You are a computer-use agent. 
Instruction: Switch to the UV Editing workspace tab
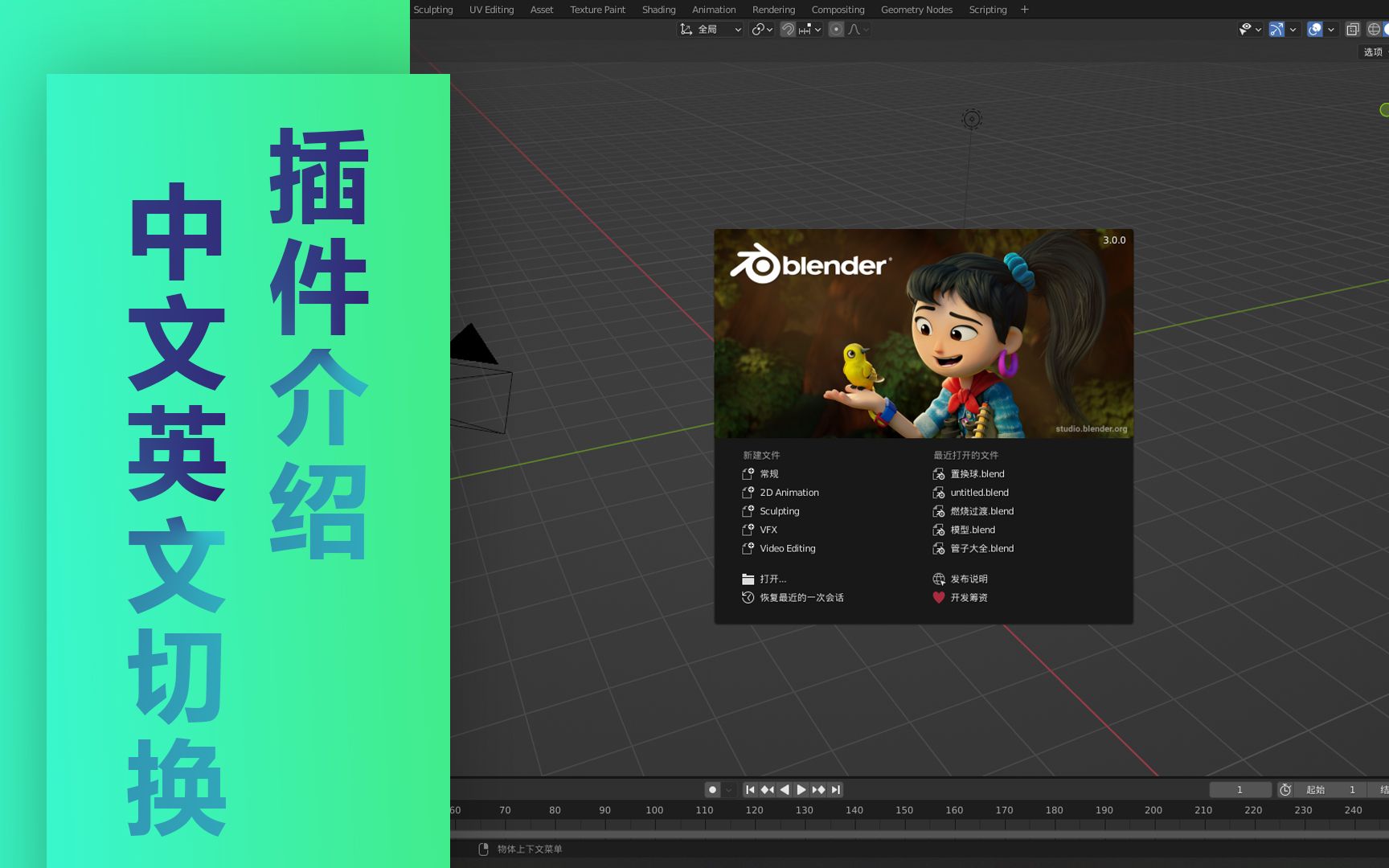point(491,10)
